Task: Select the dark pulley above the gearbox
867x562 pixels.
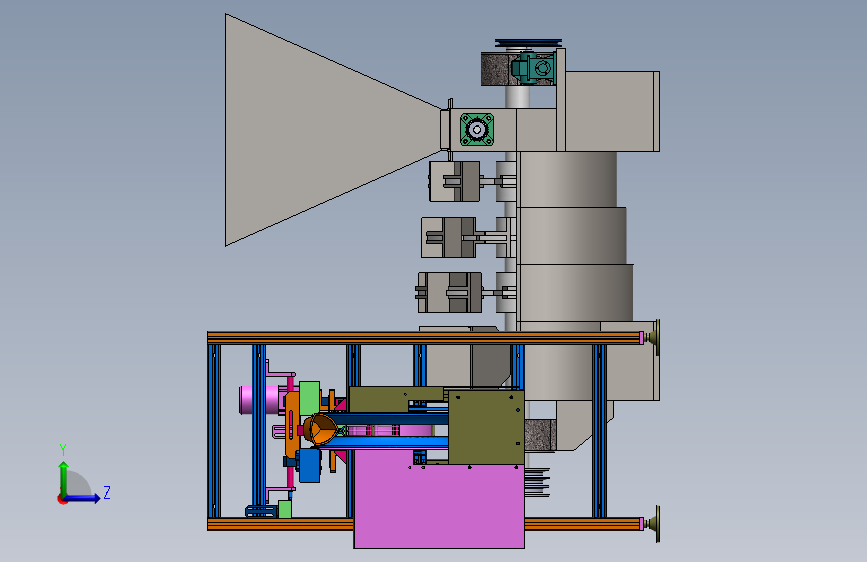Action: (528, 43)
